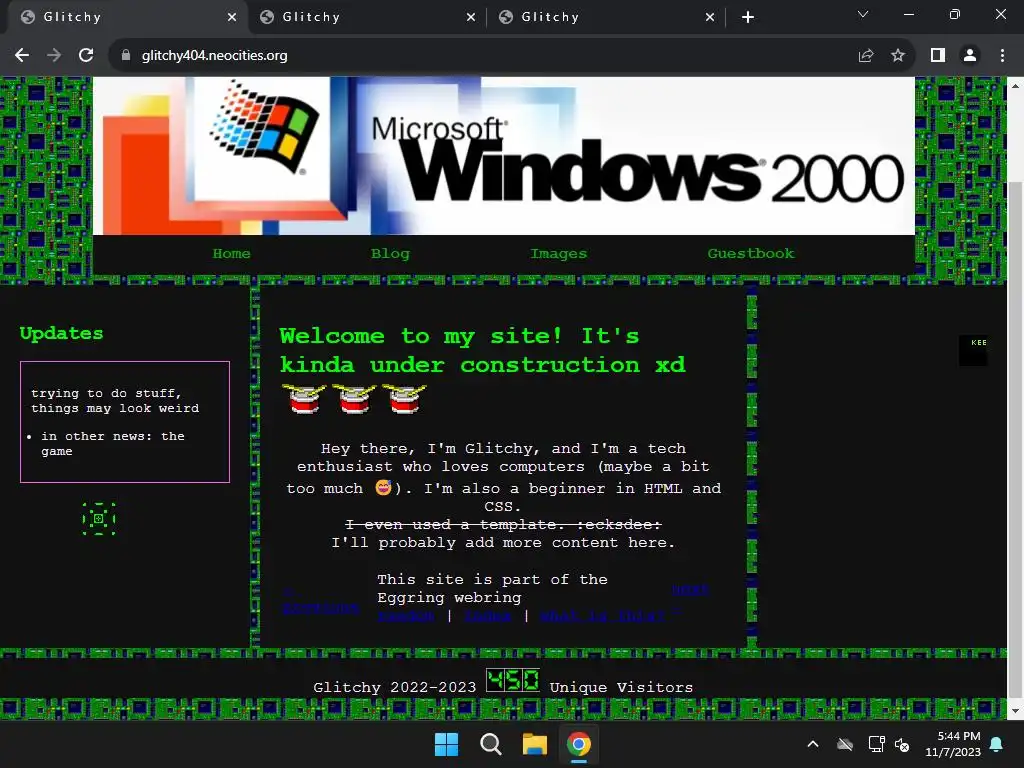Click the 450 visitor counter
Image resolution: width=1024 pixels, height=768 pixels.
(x=513, y=680)
